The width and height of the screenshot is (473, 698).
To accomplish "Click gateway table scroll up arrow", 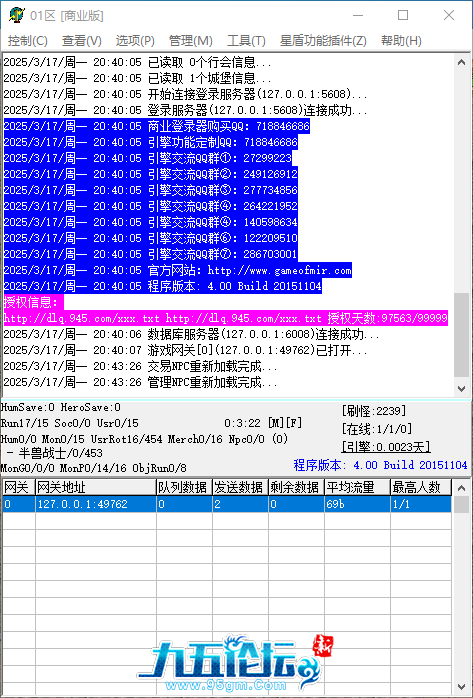I will (x=463, y=488).
